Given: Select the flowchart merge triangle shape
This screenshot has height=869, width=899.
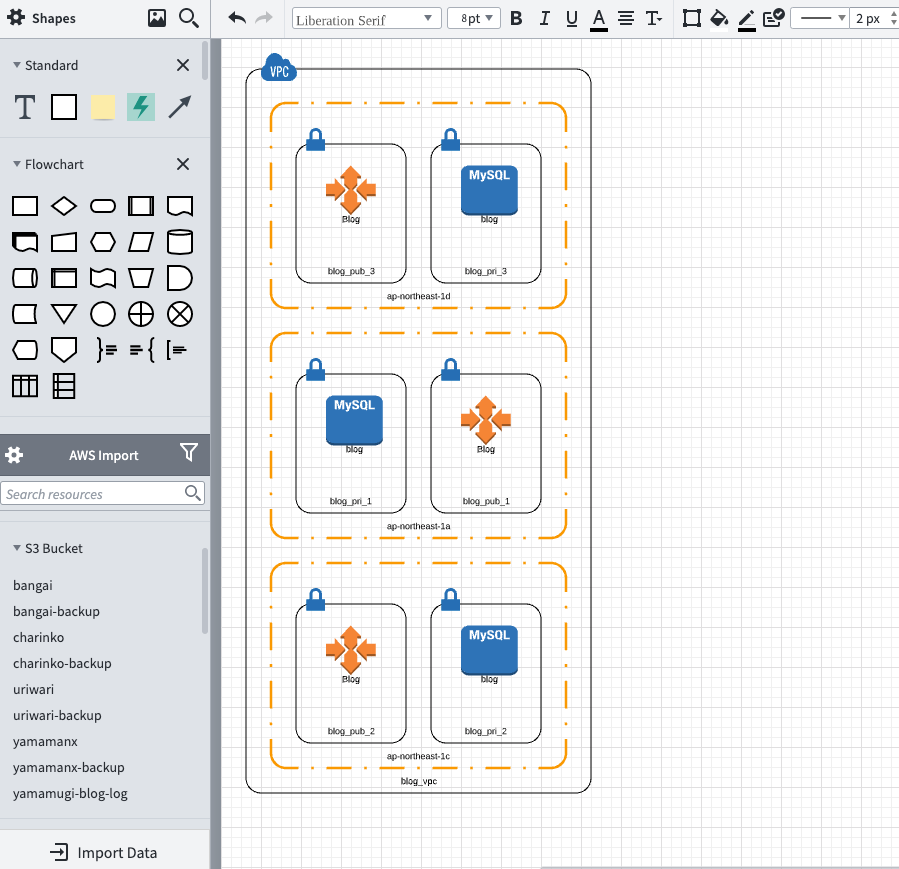Looking at the screenshot, I should tap(64, 314).
